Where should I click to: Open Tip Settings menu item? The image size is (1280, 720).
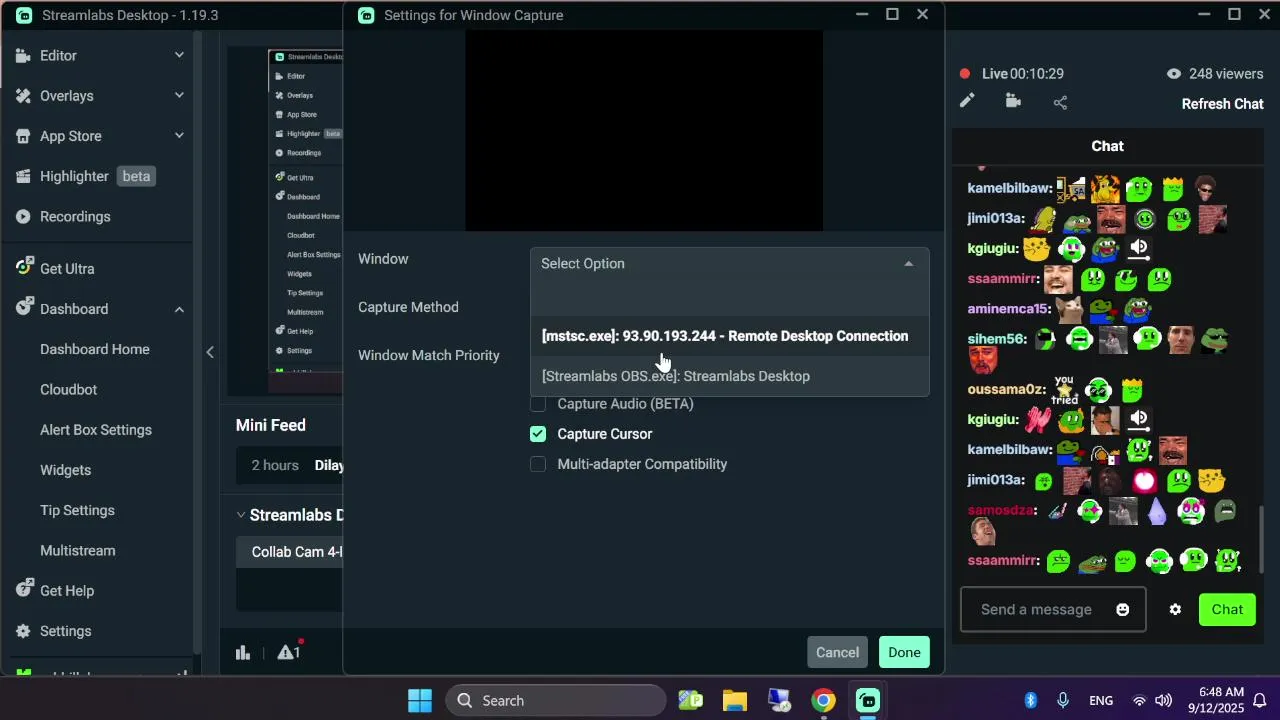click(x=77, y=510)
